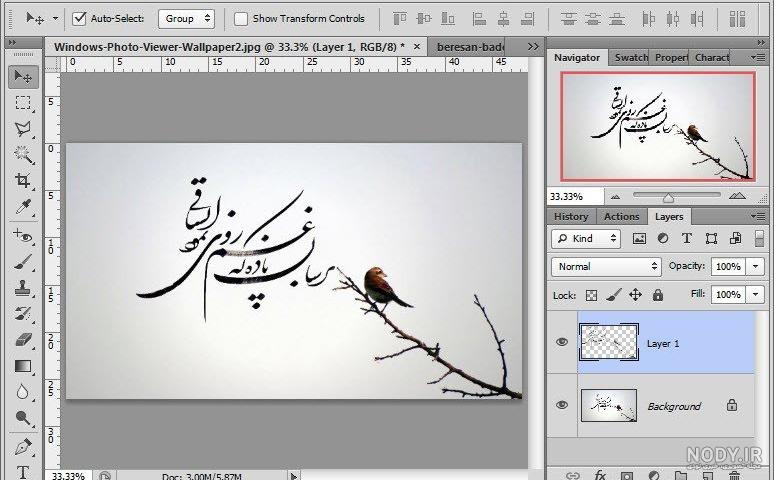Screen dimensions: 774x480
Task: Open Opacity slider dropdown arrow
Action: tap(755, 267)
